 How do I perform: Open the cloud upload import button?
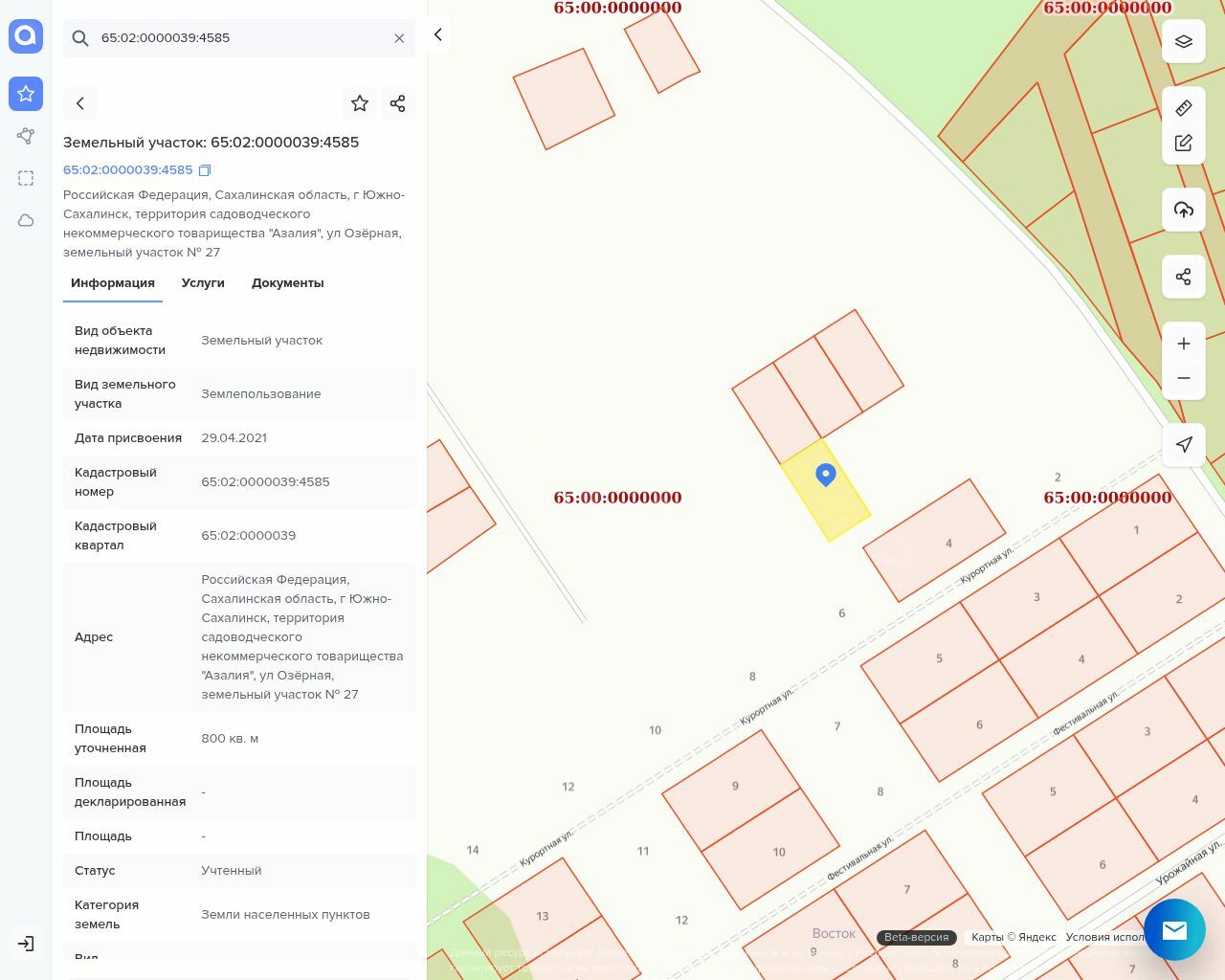[1183, 210]
